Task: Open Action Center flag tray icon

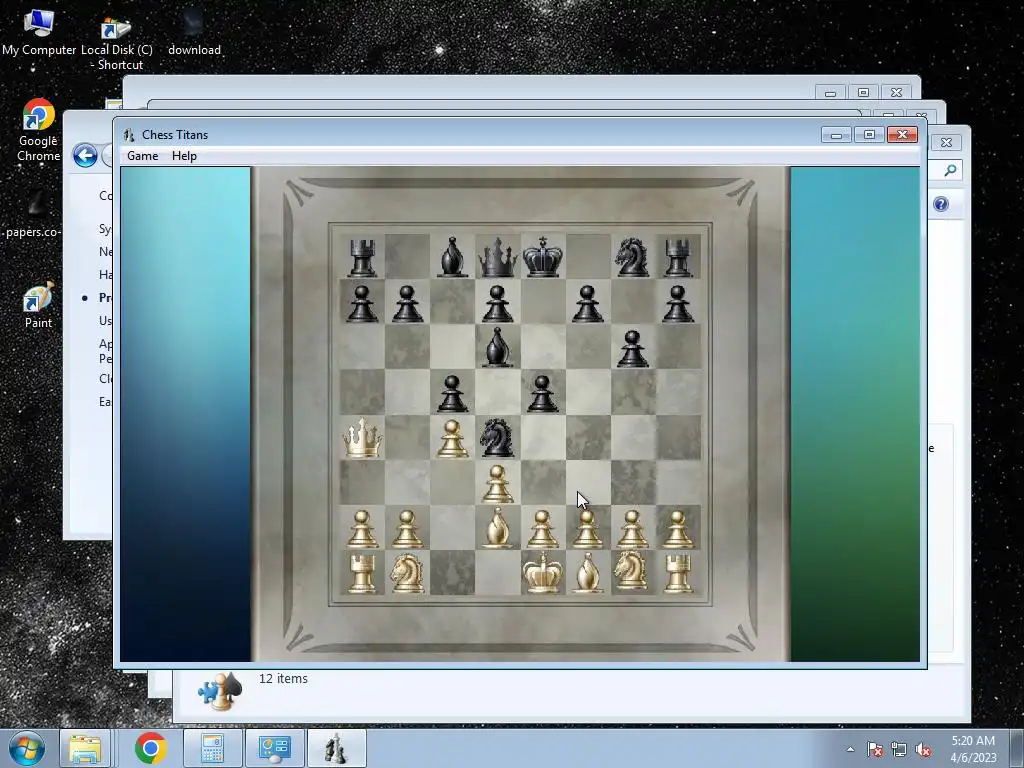Action: (x=874, y=750)
